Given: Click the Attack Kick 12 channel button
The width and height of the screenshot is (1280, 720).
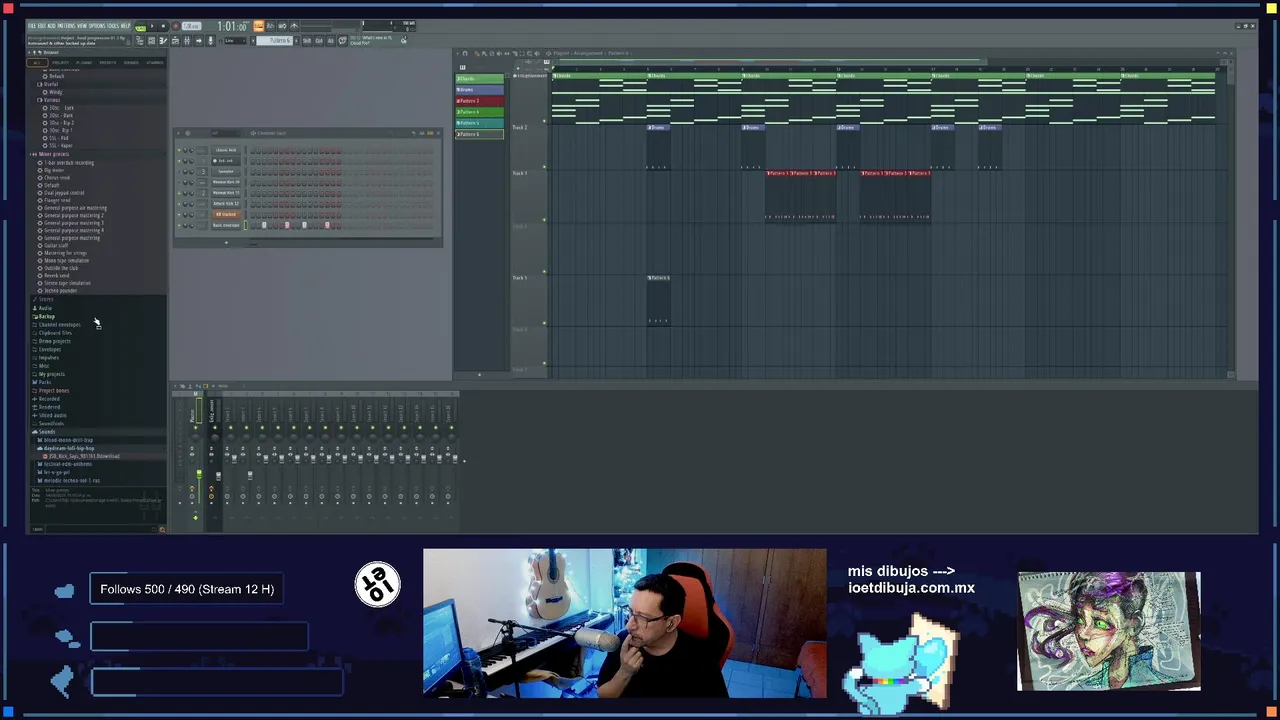Looking at the screenshot, I should [226, 203].
